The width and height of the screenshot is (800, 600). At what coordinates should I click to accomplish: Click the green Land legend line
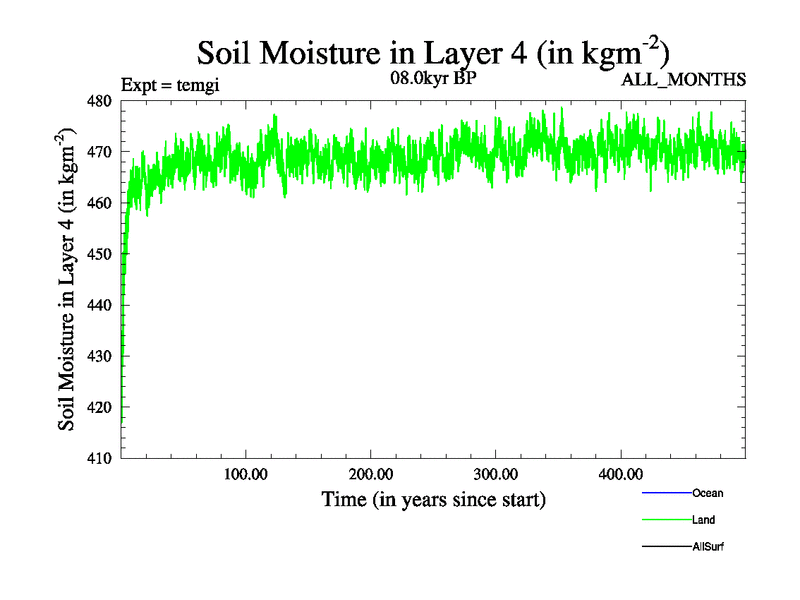coord(666,520)
